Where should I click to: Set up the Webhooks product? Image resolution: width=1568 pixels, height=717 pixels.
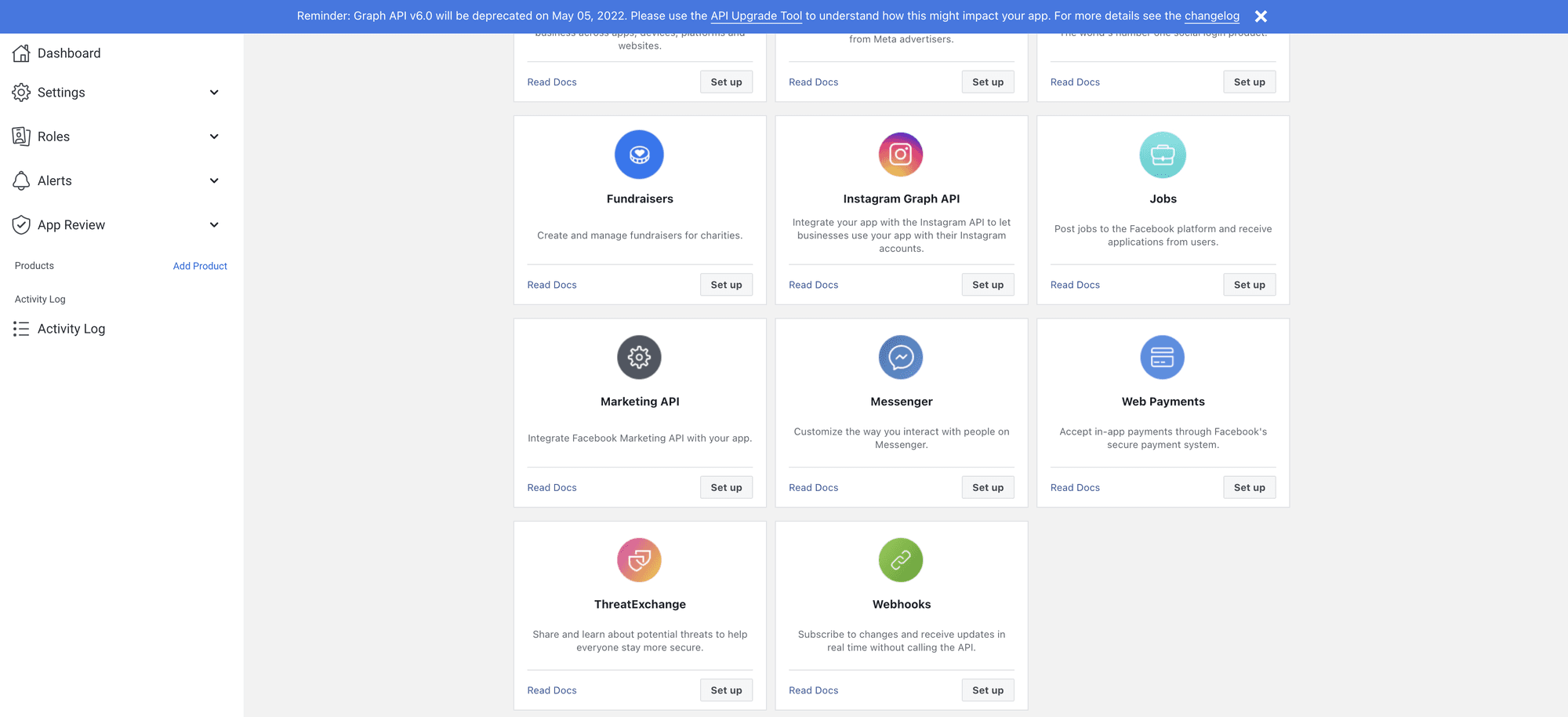tap(988, 690)
